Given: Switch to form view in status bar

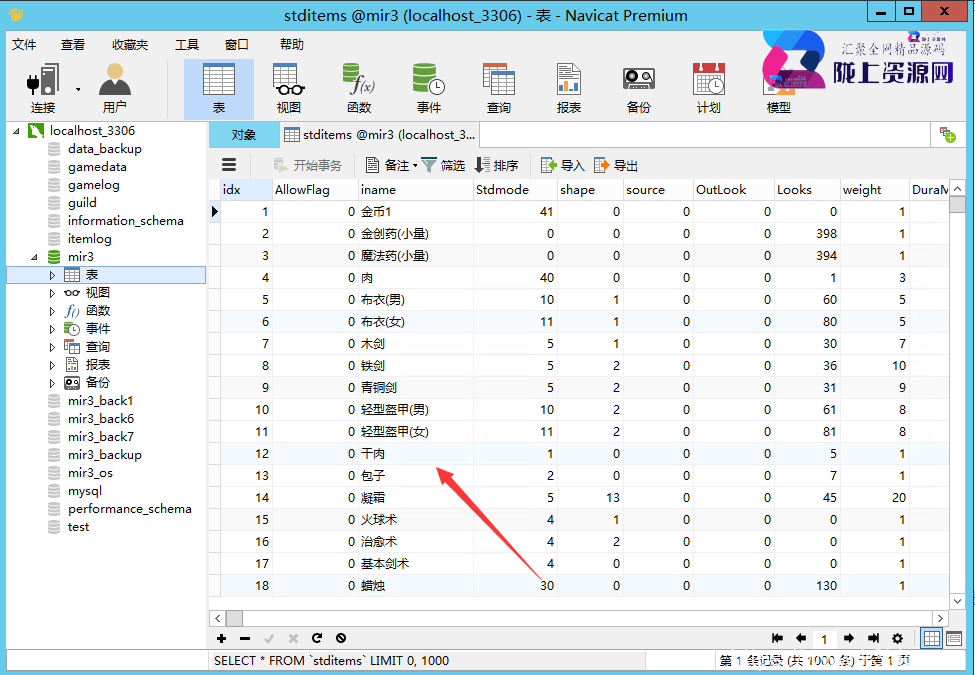Looking at the screenshot, I should [x=954, y=638].
